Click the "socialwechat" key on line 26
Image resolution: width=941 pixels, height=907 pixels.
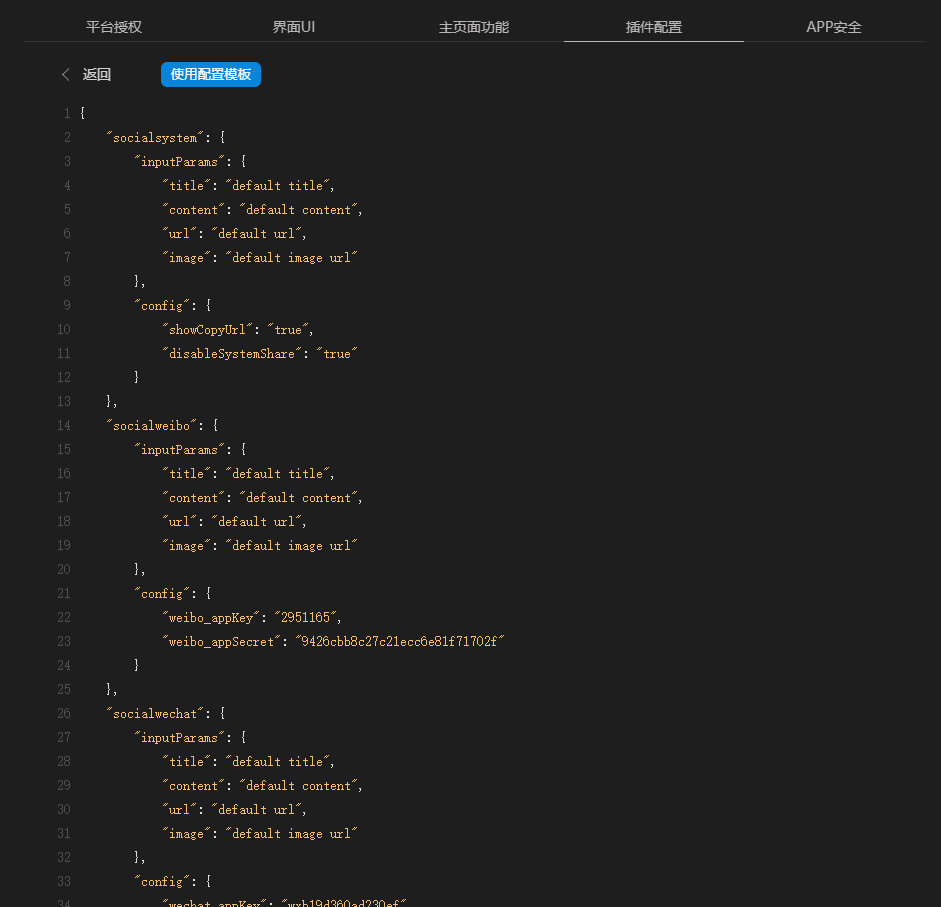click(x=155, y=714)
